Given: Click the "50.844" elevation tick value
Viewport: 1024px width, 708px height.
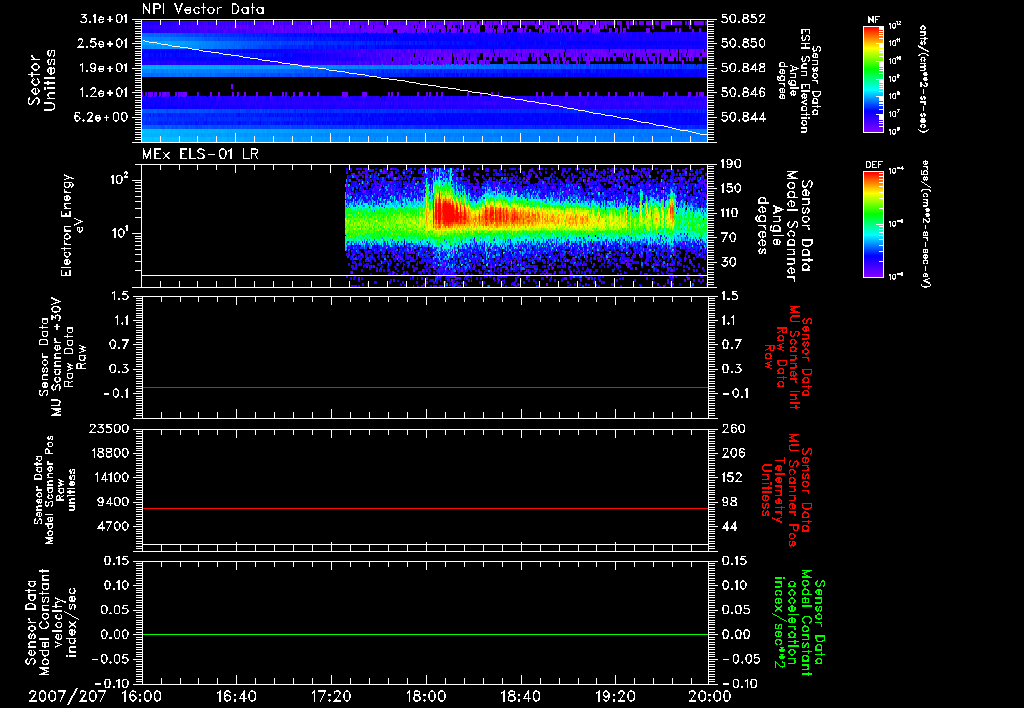Looking at the screenshot, I should coord(743,118).
